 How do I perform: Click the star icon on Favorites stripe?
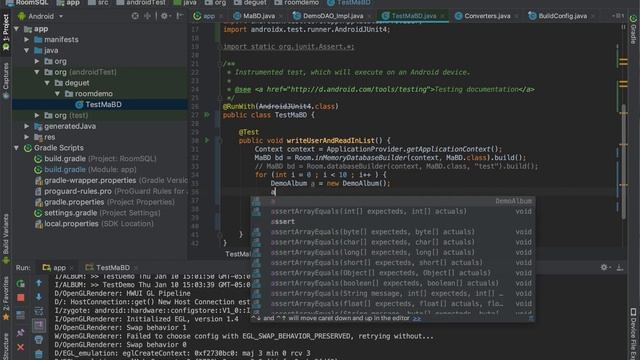(6, 317)
